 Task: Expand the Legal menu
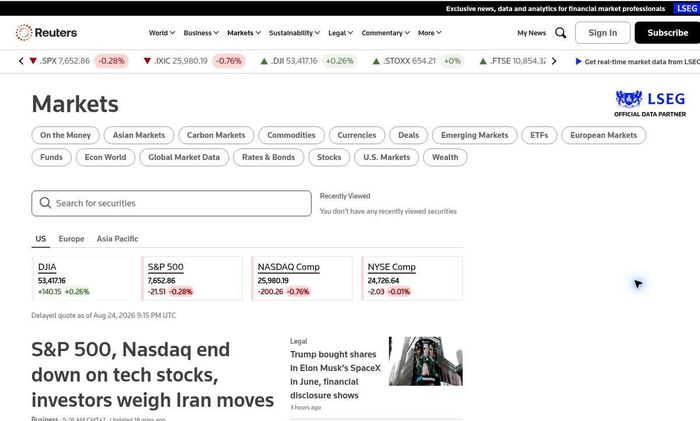340,33
